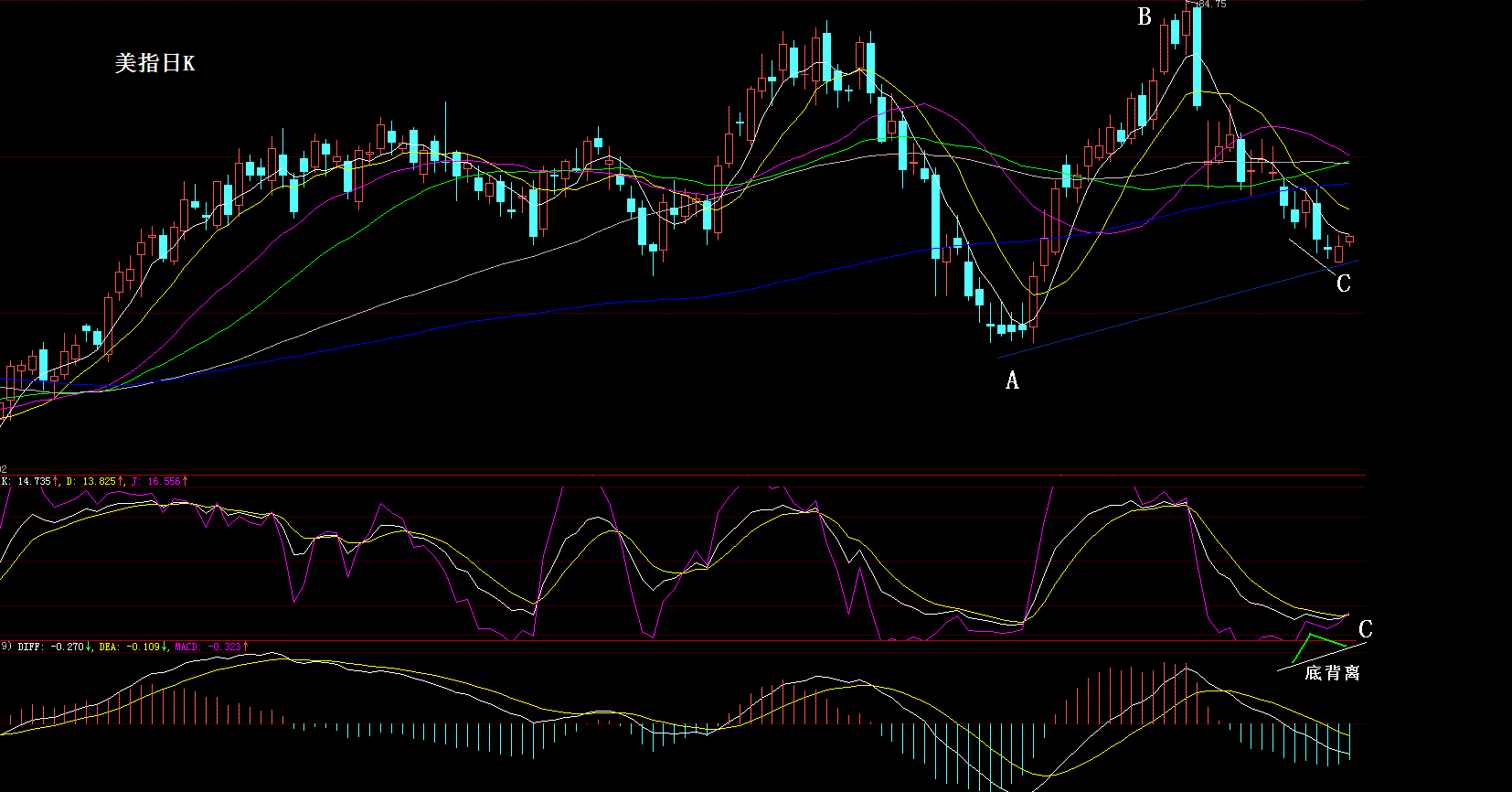The height and width of the screenshot is (792, 1512).
Task: Click the red up arrow after K value
Action: (56, 481)
